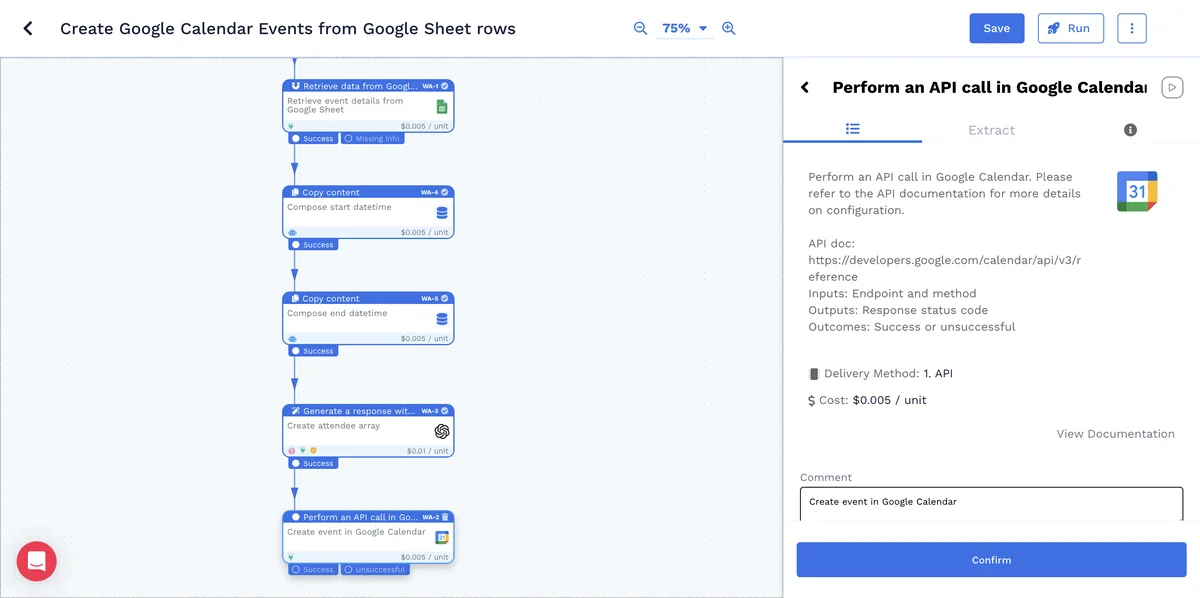The height and width of the screenshot is (598, 1200).
Task: Switch to the Extract tab
Action: tap(991, 130)
